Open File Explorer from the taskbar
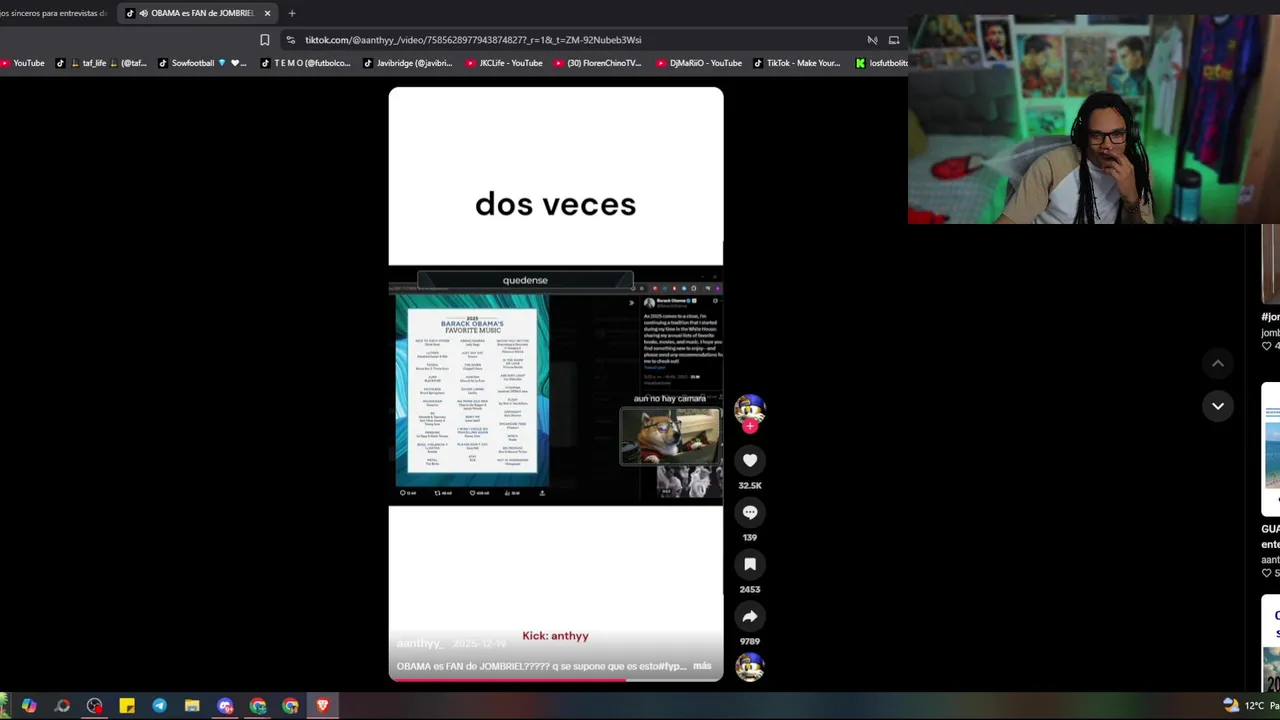 (x=192, y=706)
